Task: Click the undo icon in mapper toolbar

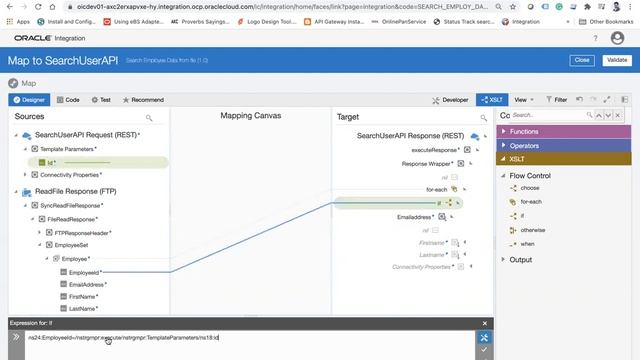Action: pyautogui.click(x=579, y=99)
